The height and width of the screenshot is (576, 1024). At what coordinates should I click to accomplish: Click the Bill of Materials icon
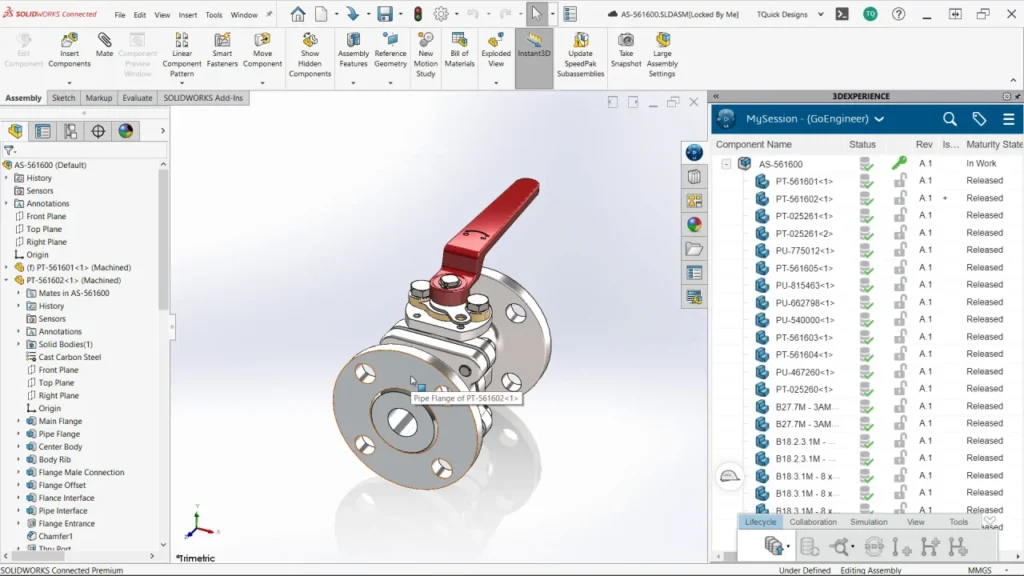(459, 50)
